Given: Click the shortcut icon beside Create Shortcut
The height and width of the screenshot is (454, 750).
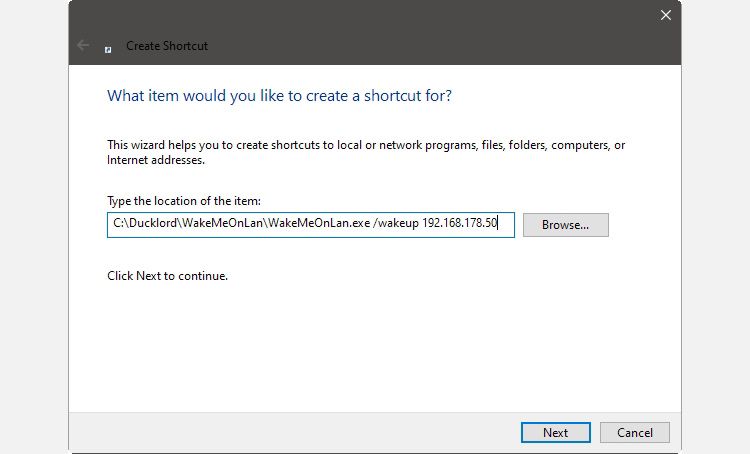Looking at the screenshot, I should [108, 47].
